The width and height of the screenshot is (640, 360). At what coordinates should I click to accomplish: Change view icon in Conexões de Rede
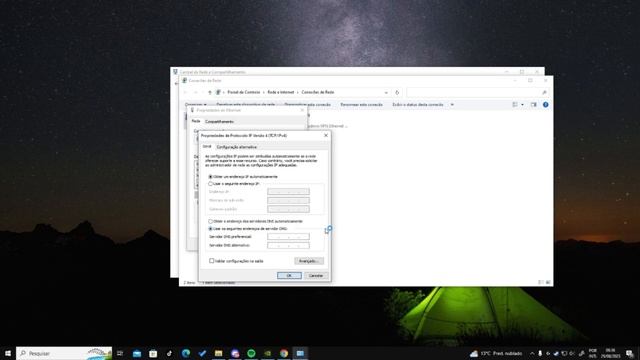[x=515, y=105]
